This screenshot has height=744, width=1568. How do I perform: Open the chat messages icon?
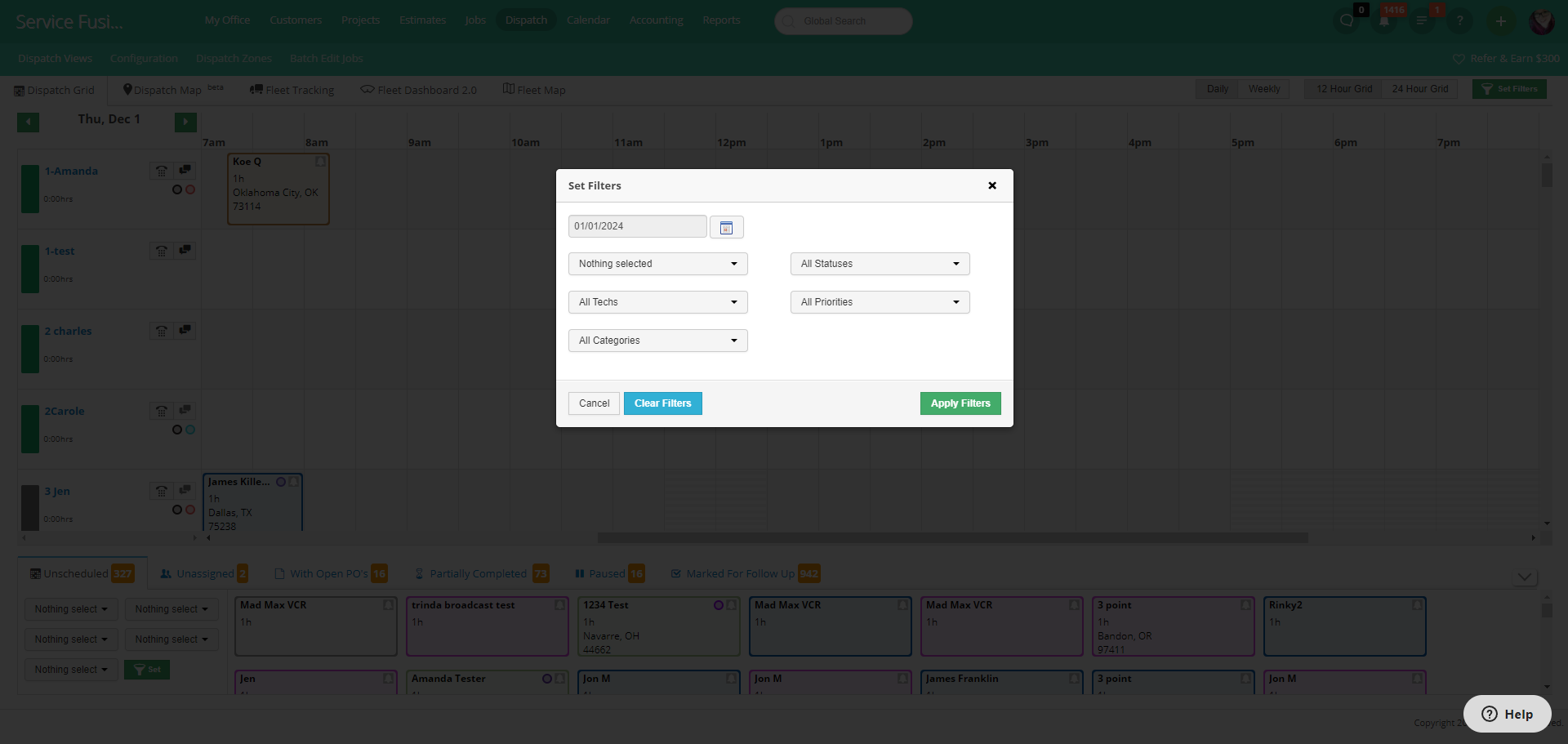click(1347, 21)
